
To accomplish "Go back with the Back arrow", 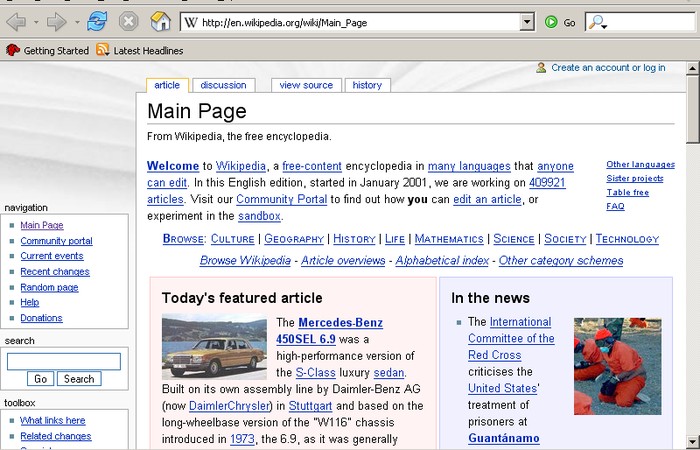I will point(16,22).
